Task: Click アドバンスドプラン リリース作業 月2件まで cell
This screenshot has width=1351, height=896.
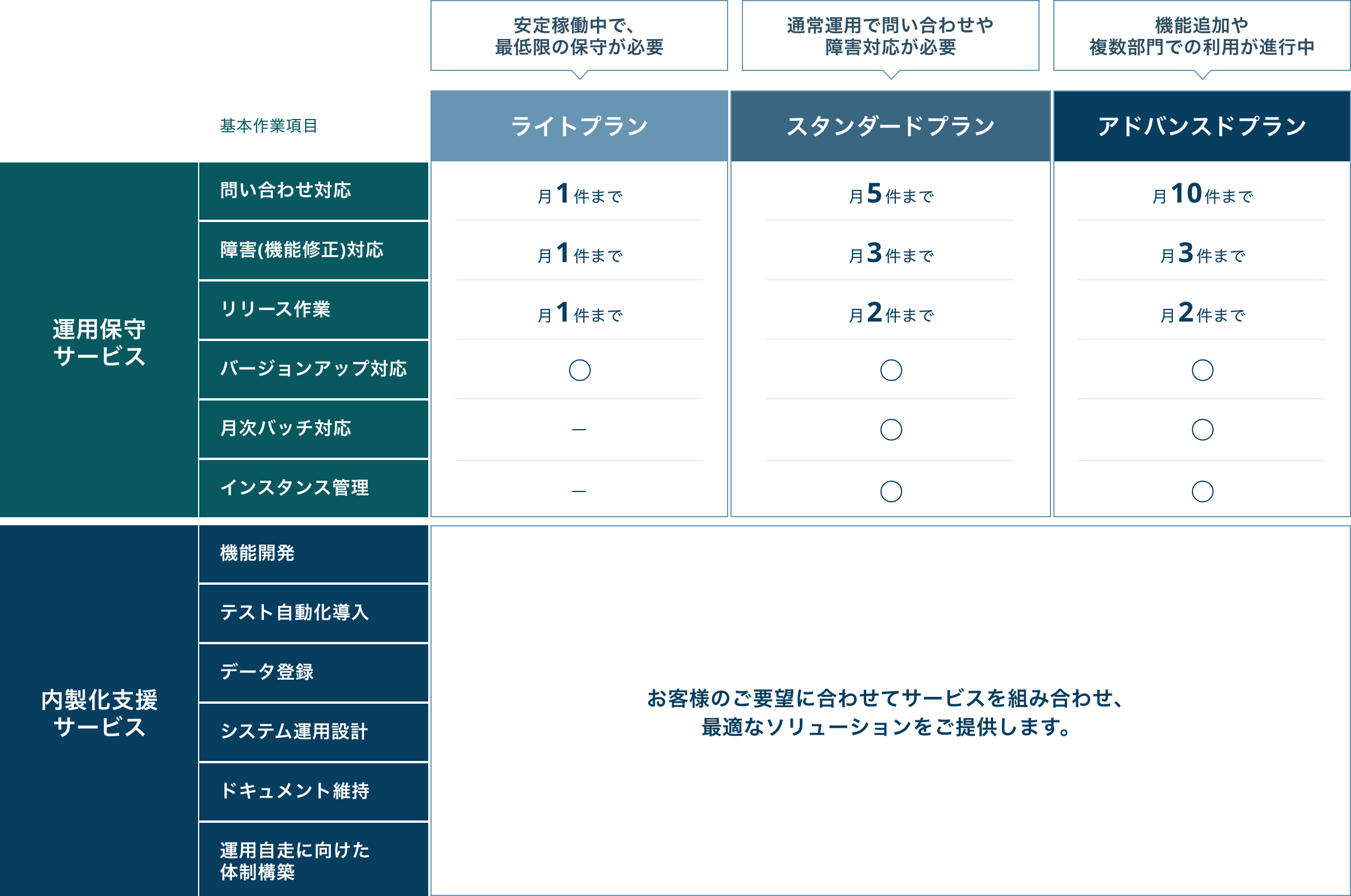Action: tap(1202, 313)
